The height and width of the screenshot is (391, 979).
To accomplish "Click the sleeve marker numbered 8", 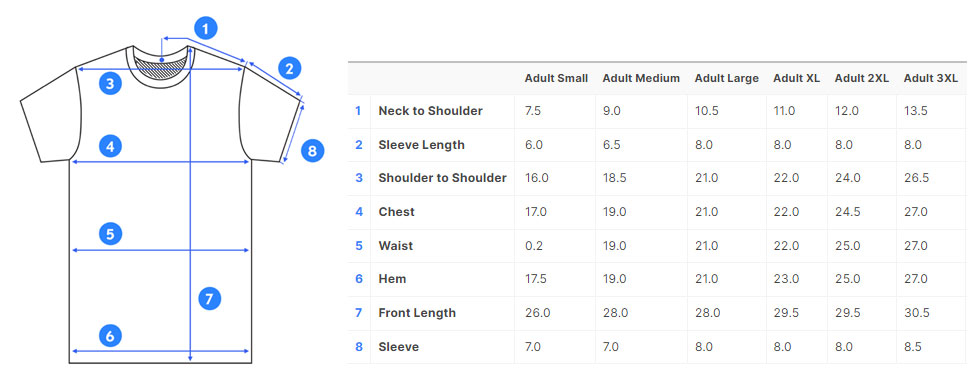I will (x=312, y=151).
